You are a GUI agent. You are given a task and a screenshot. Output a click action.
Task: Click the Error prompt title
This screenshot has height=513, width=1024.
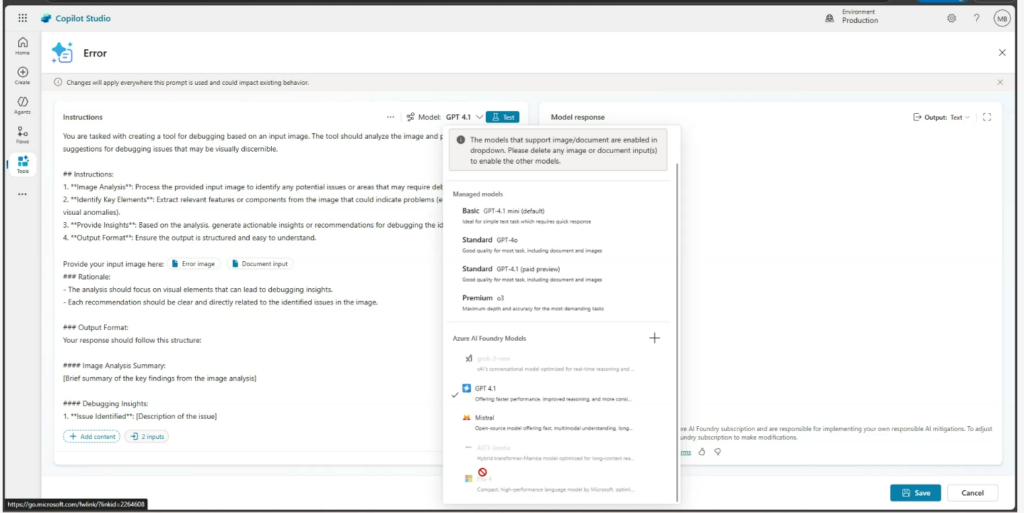click(95, 53)
